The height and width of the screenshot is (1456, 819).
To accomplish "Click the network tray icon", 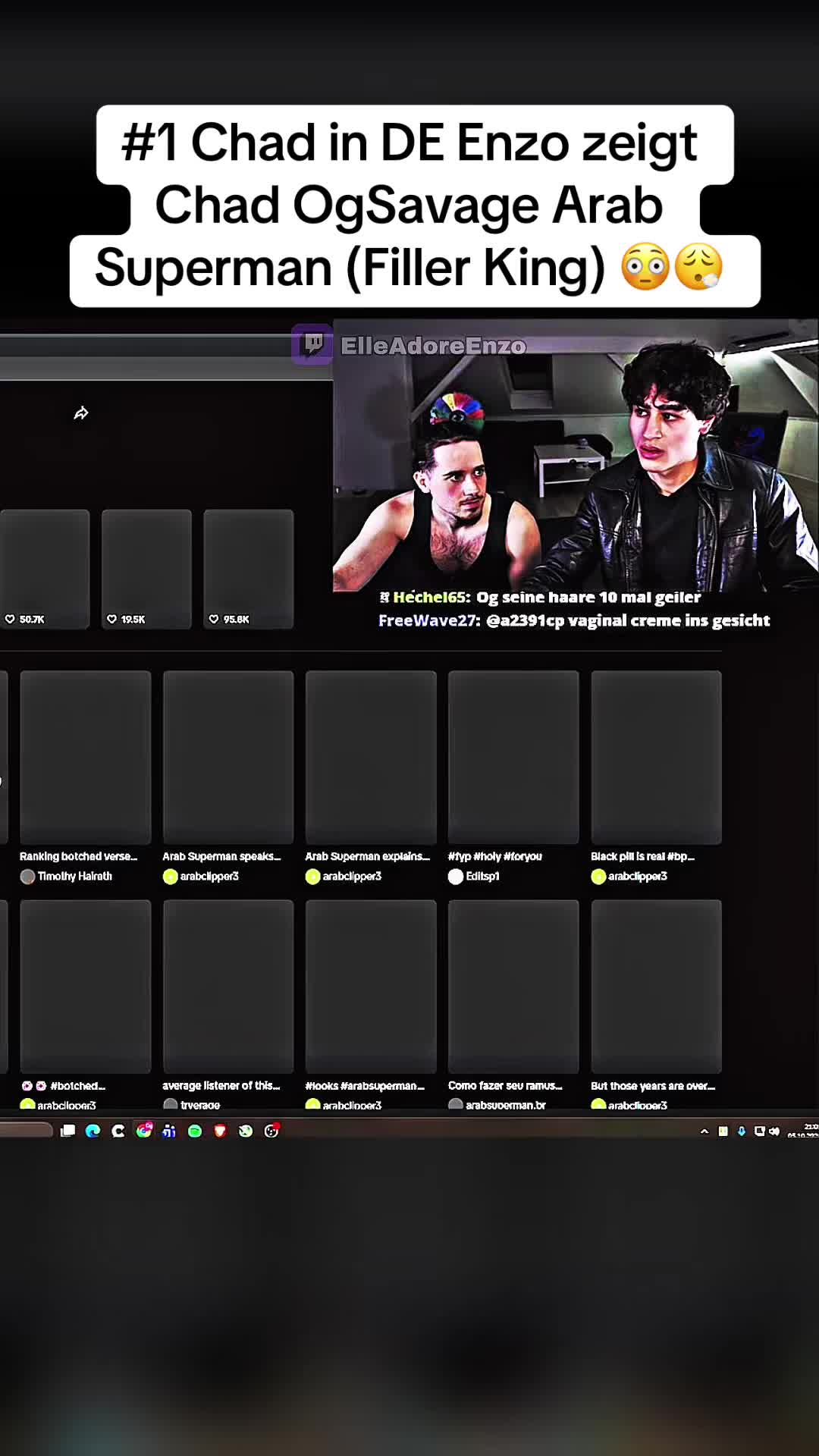I will [759, 1131].
